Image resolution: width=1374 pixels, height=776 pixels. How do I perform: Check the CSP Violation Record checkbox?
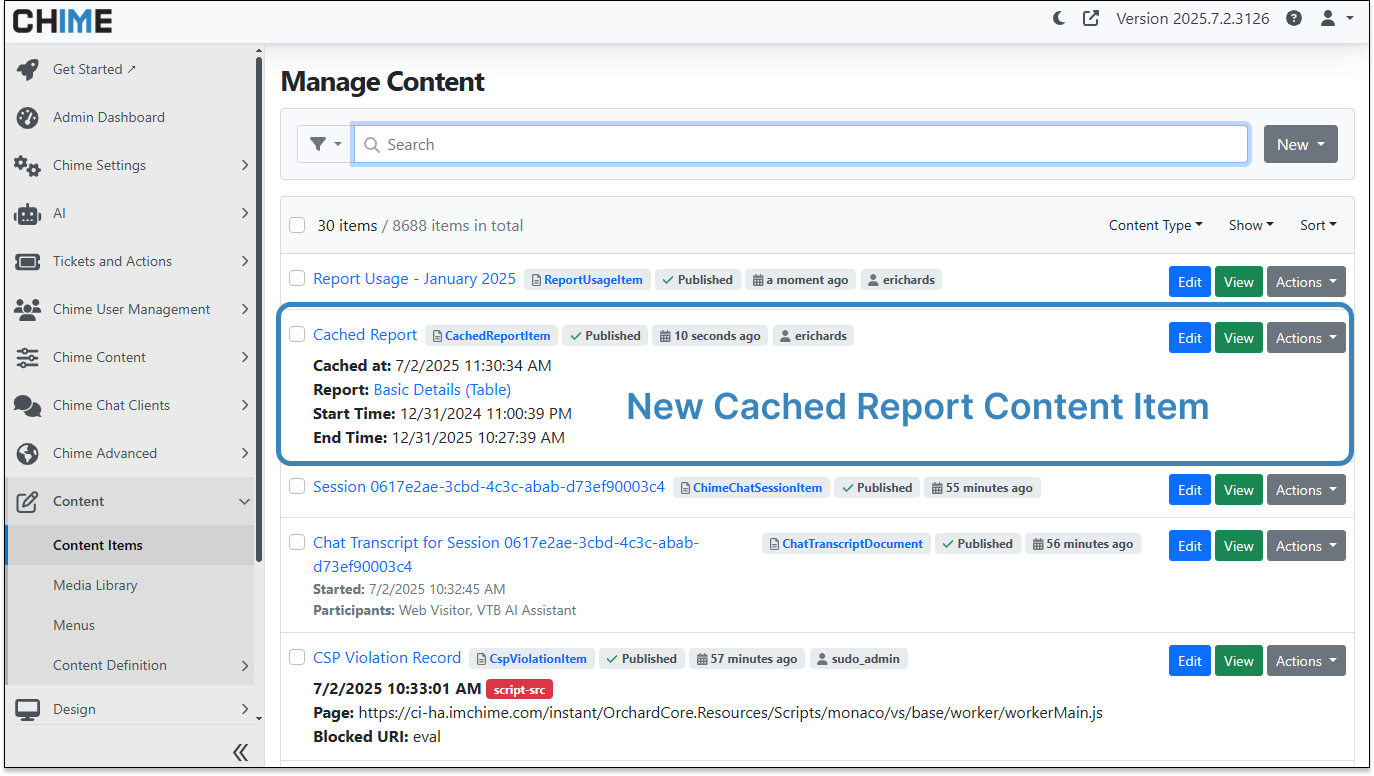[x=297, y=657]
